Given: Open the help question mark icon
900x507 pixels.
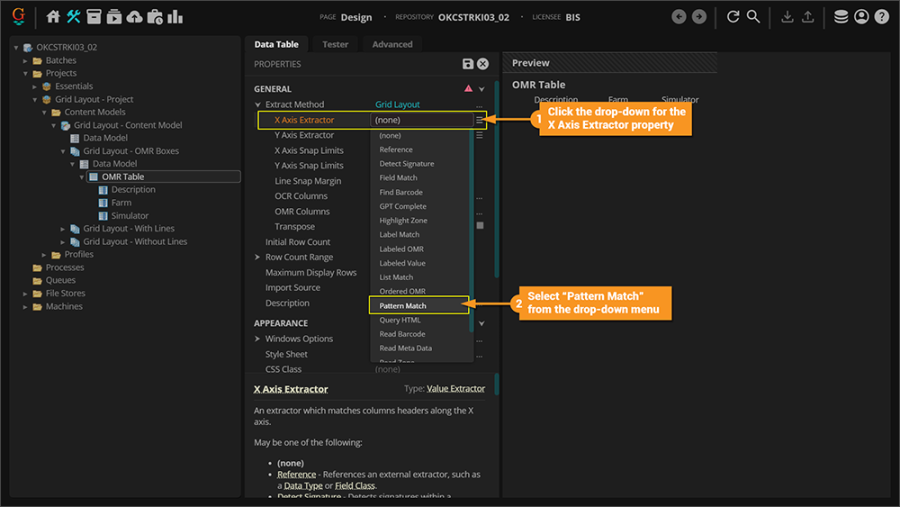Looking at the screenshot, I should pos(882,17).
